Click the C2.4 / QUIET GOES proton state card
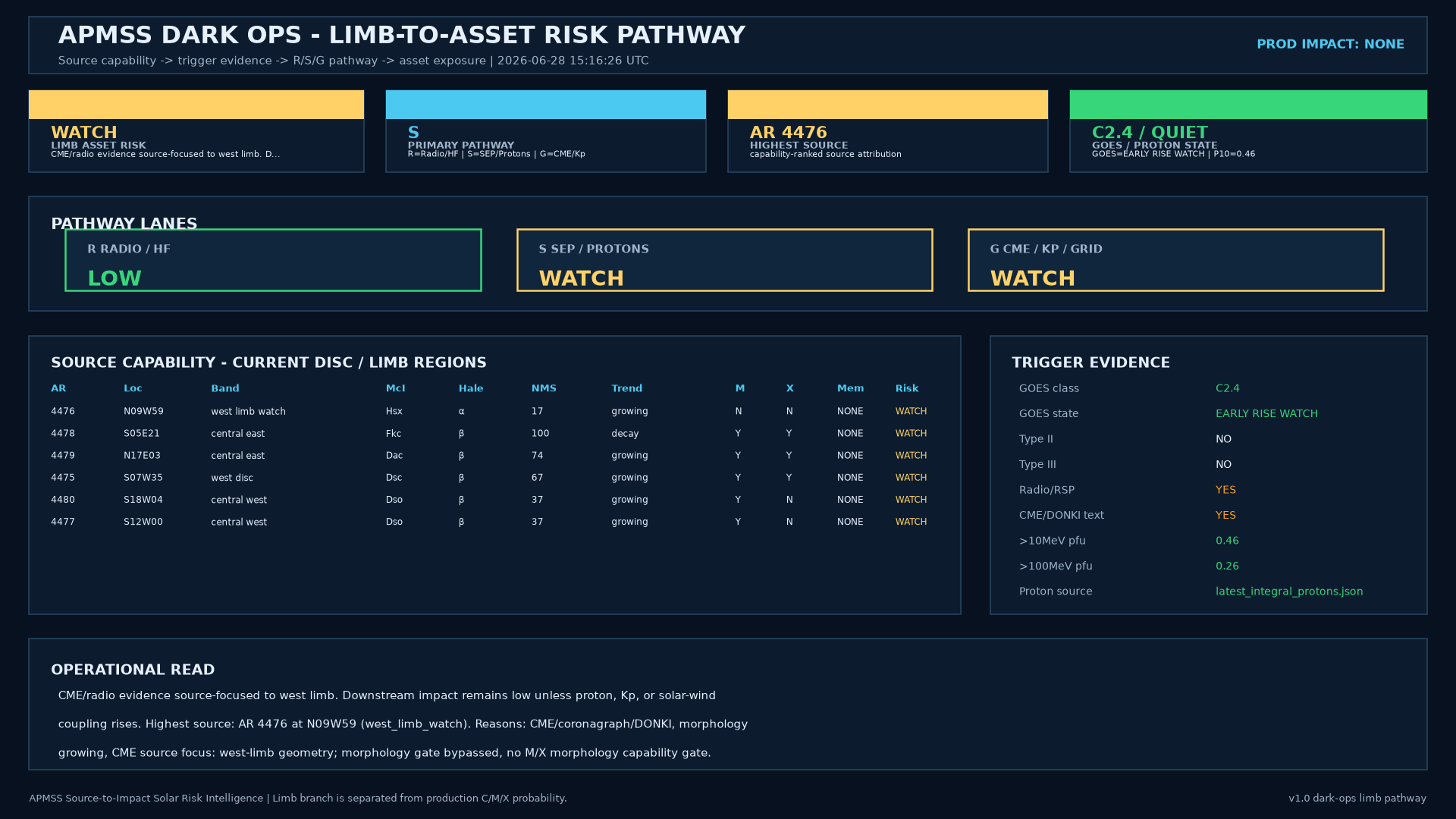The width and height of the screenshot is (1456, 819). point(1248,131)
